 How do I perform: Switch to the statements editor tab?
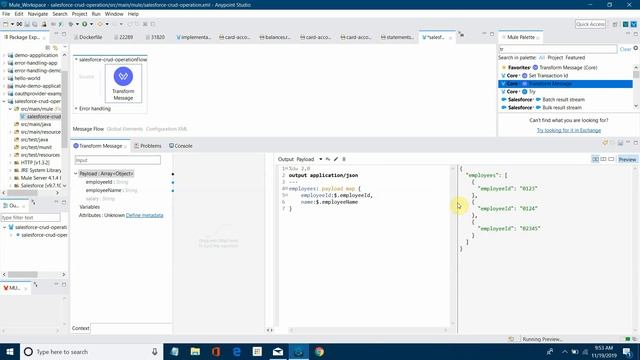[x=397, y=37]
